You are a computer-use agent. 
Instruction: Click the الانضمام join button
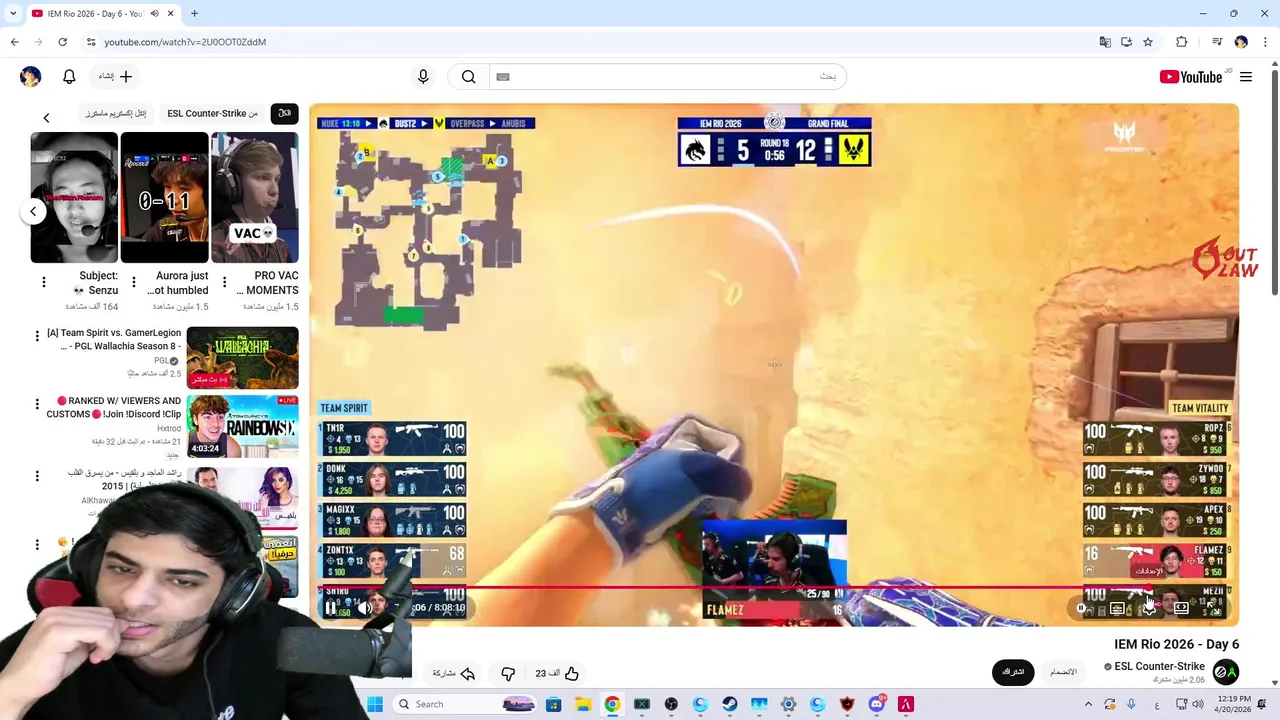coord(1063,672)
